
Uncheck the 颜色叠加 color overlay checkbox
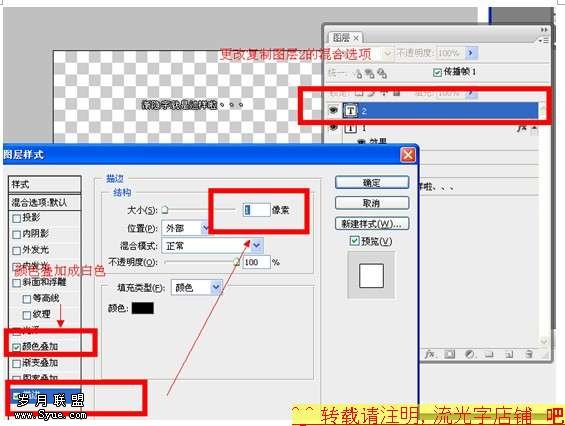[x=17, y=347]
